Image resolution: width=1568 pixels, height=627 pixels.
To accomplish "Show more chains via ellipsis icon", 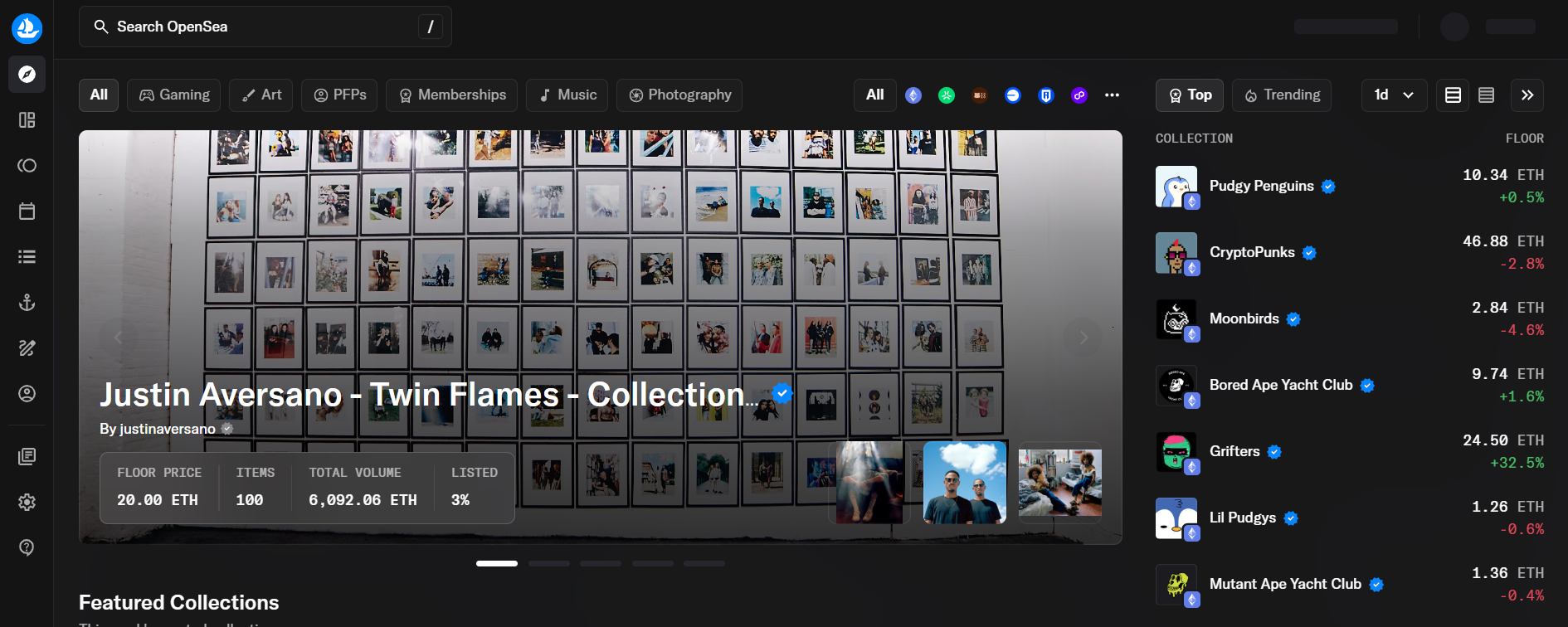I will [1113, 95].
